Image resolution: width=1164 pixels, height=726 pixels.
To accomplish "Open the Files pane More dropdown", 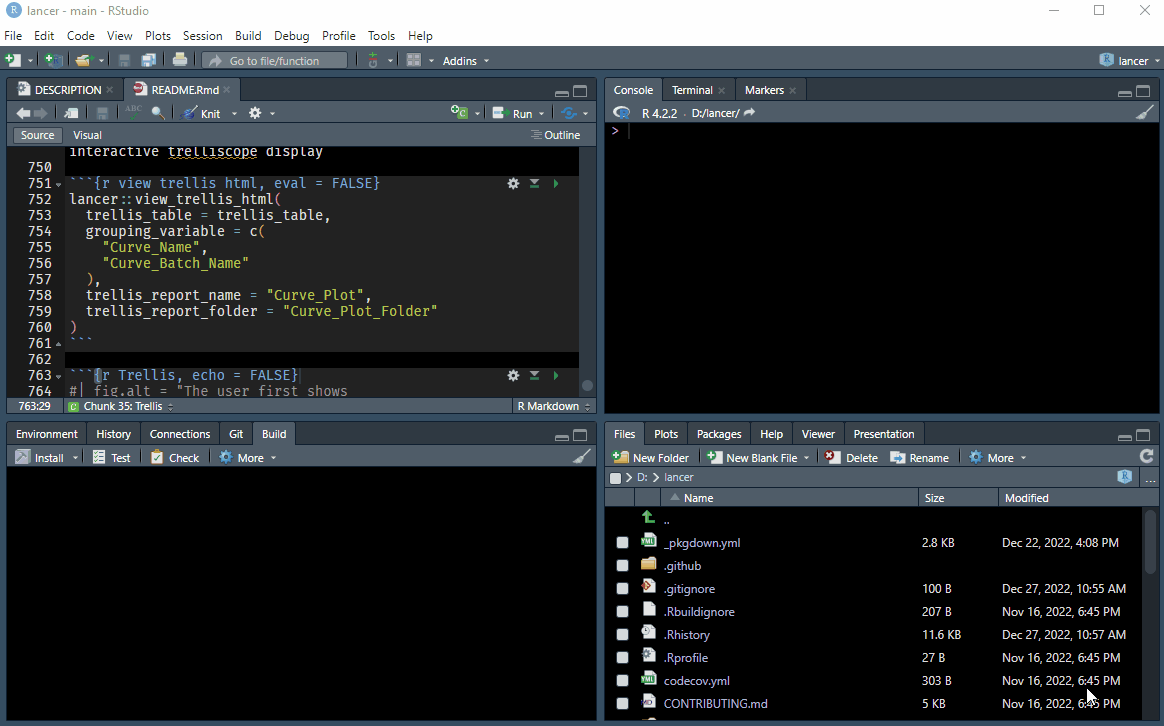I will (x=998, y=457).
